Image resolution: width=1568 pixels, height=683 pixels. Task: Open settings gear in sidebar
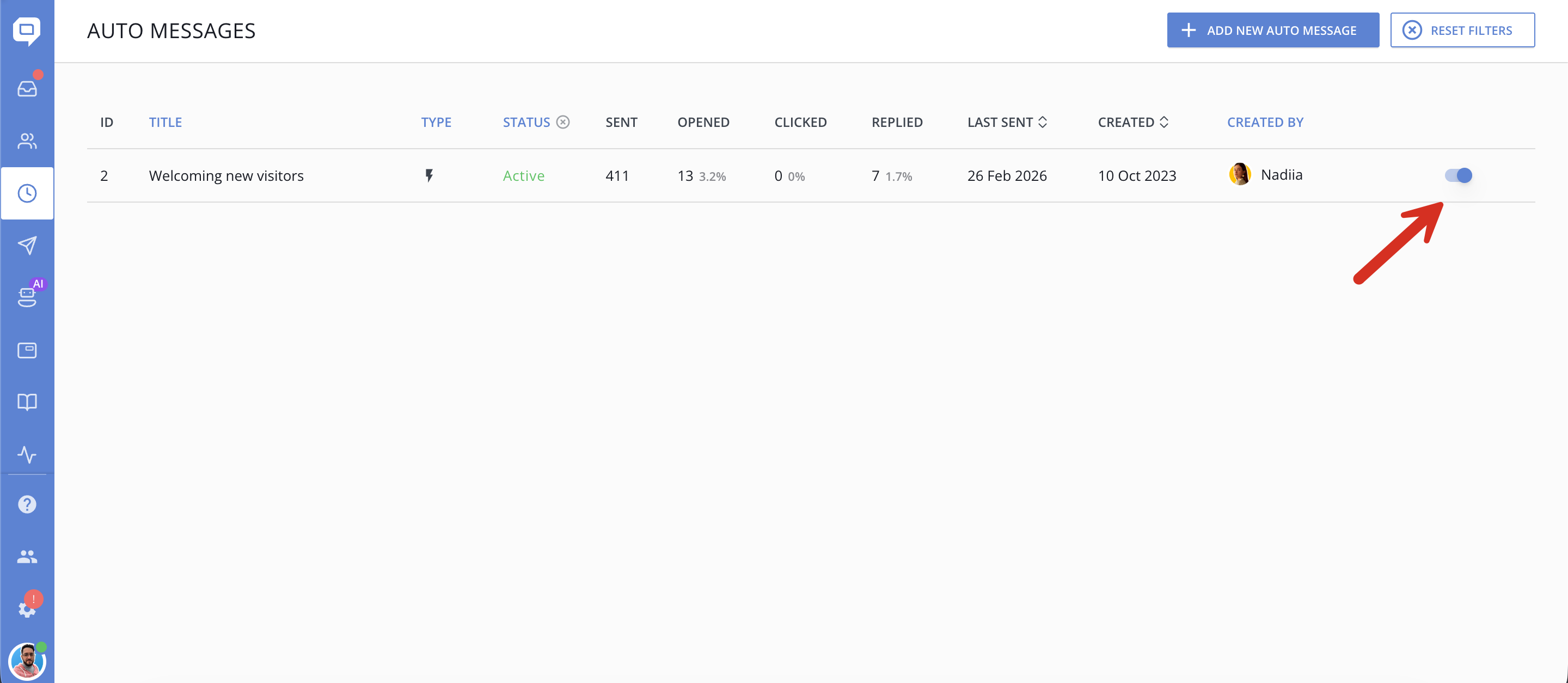click(27, 609)
